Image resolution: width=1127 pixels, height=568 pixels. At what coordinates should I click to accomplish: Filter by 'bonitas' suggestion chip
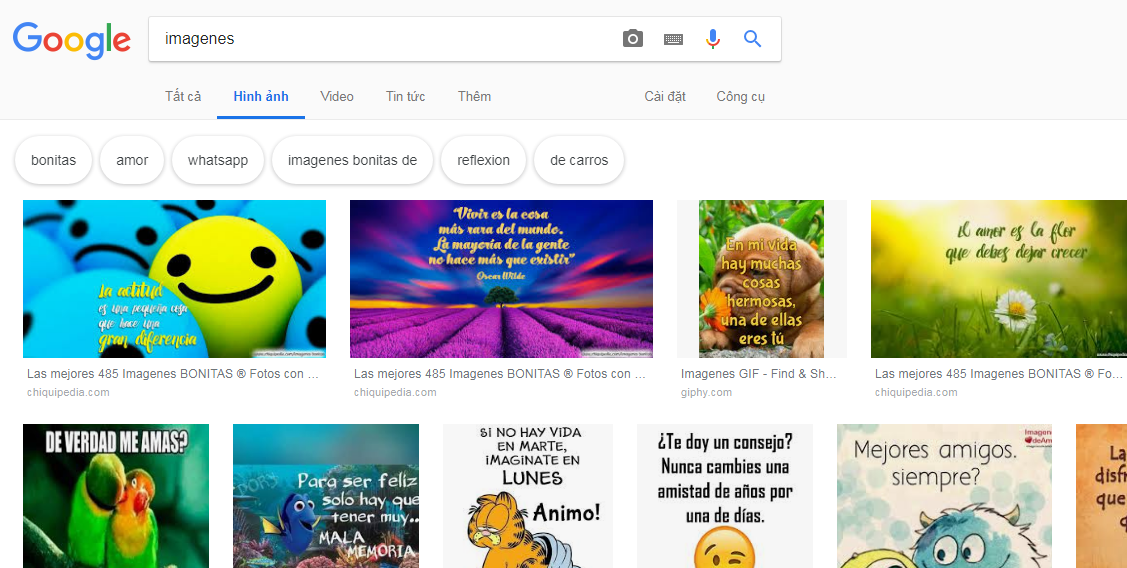click(53, 160)
